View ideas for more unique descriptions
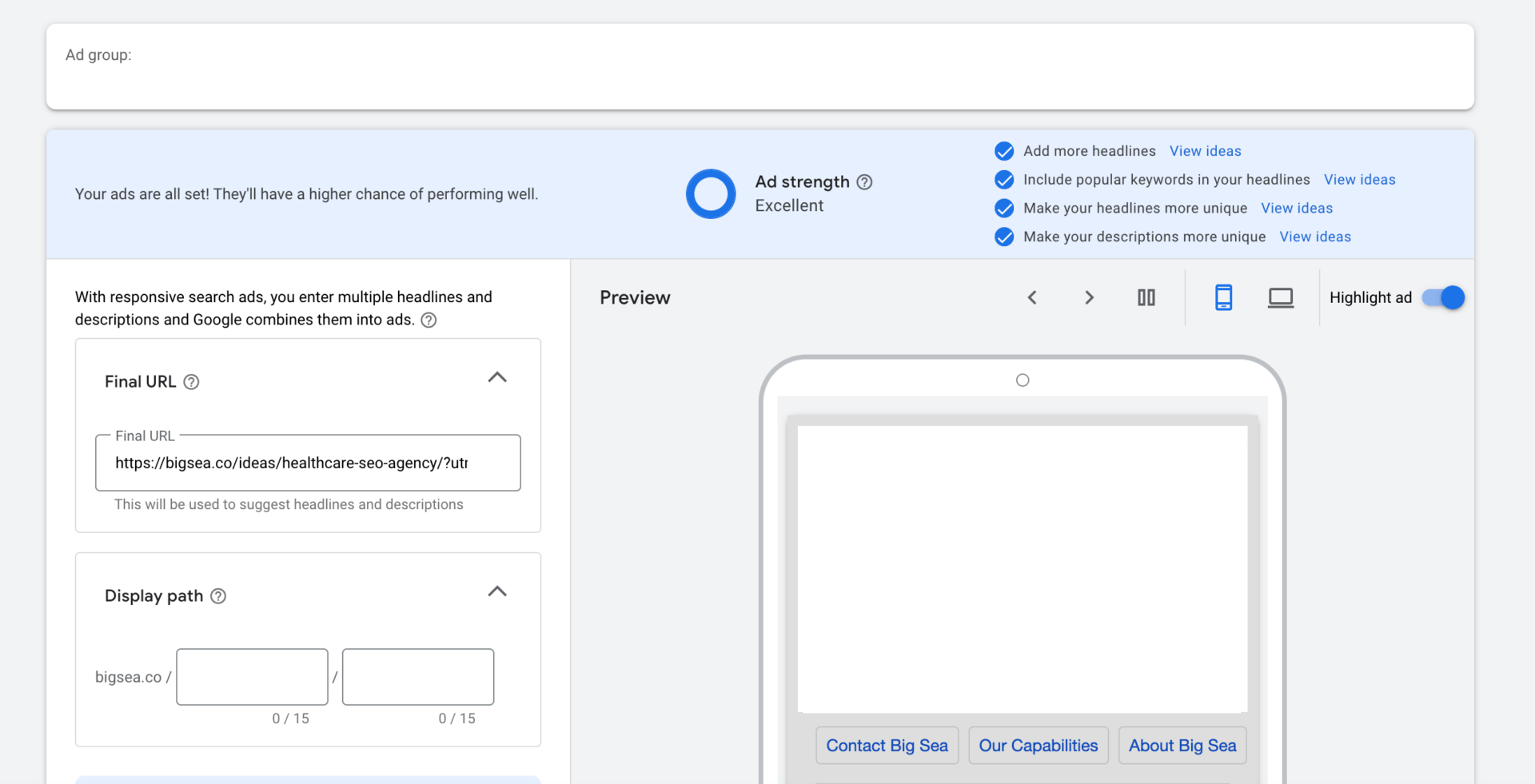 click(x=1315, y=237)
